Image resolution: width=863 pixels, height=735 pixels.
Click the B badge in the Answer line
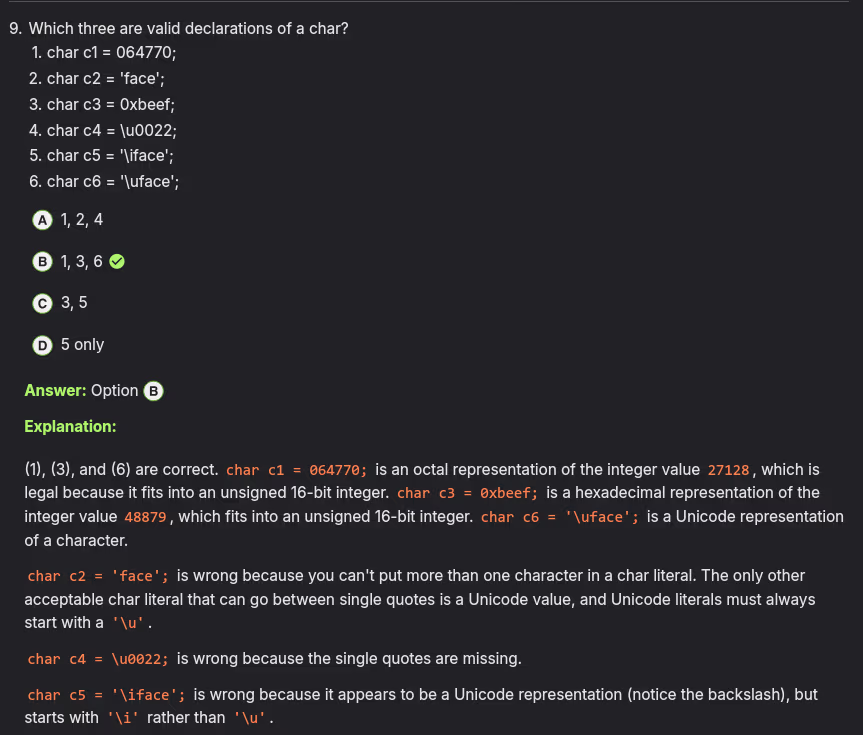pos(153,391)
